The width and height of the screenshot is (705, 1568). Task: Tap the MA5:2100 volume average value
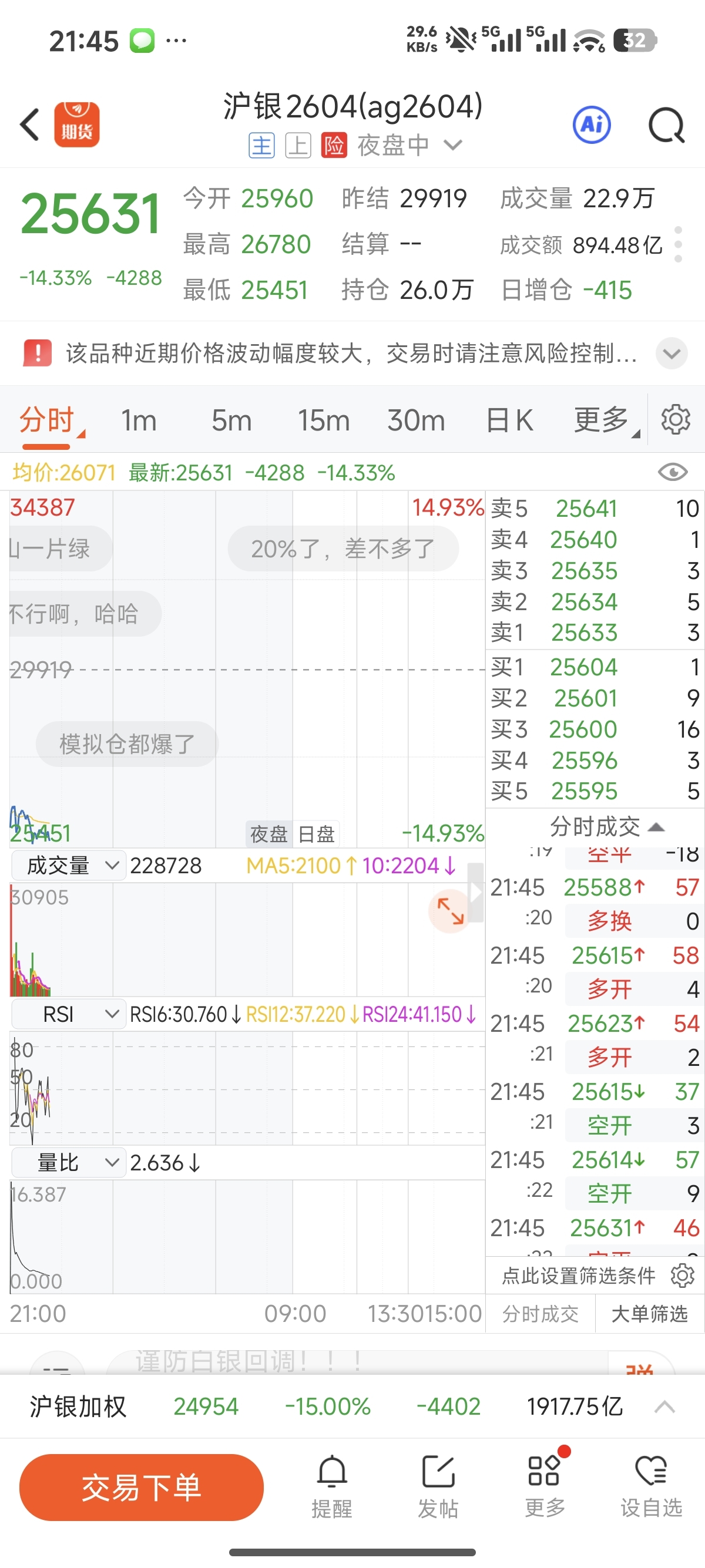point(302,865)
